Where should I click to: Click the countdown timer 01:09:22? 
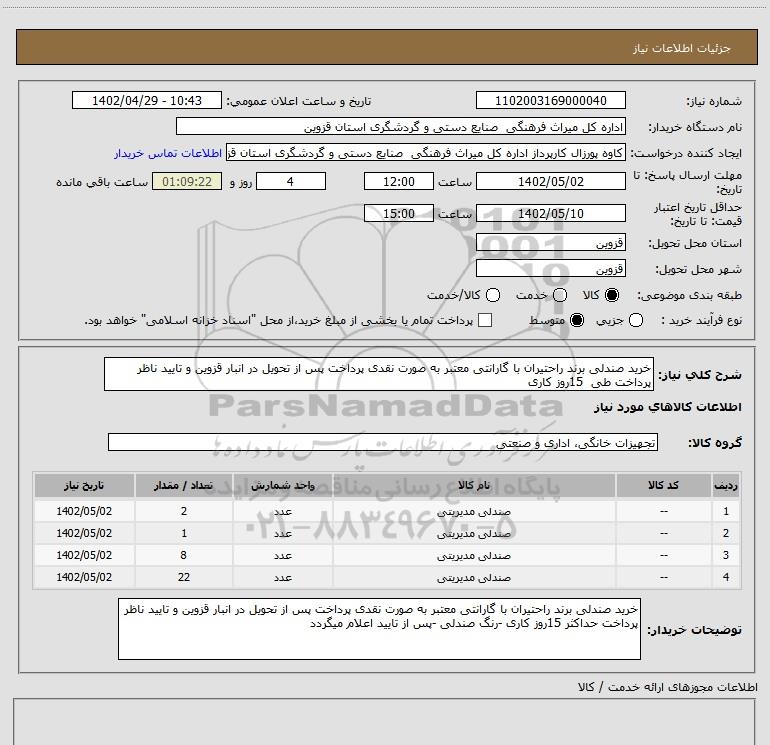click(187, 181)
